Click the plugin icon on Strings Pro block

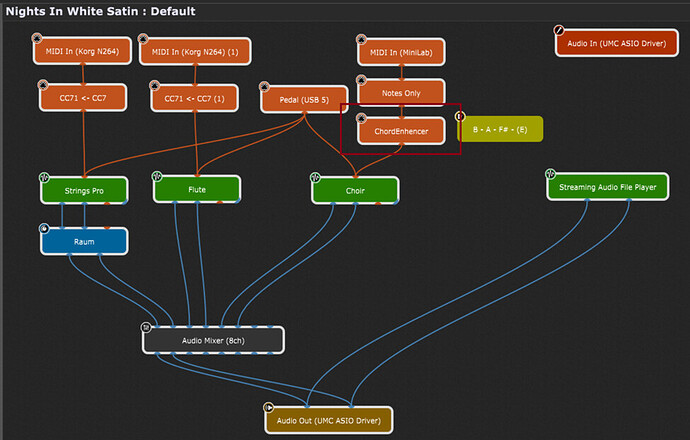tap(44, 177)
